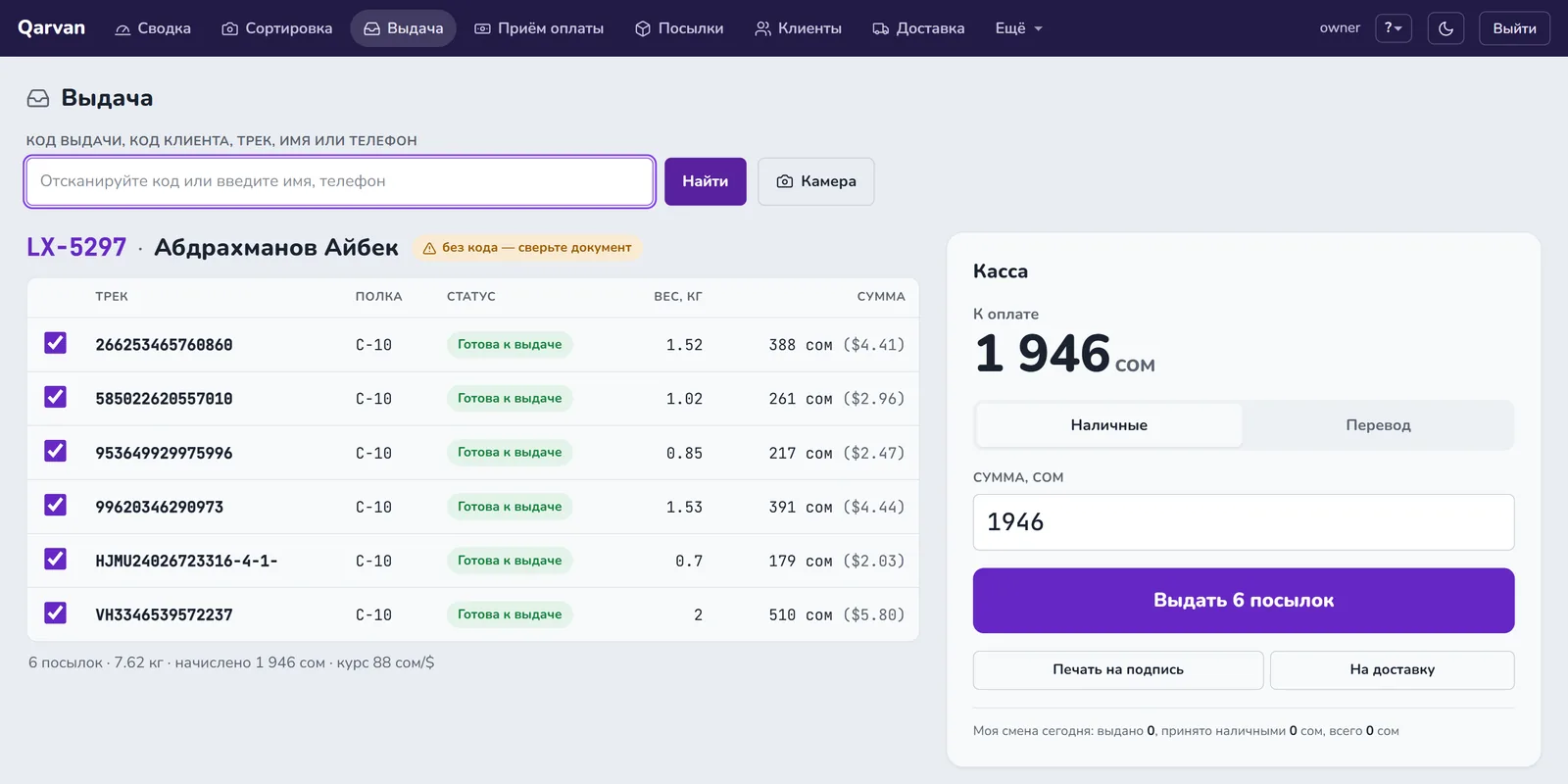Click the shelf value C-10 for track 585022620557010
Viewport: 1568px width, 784px height.
coord(373,399)
